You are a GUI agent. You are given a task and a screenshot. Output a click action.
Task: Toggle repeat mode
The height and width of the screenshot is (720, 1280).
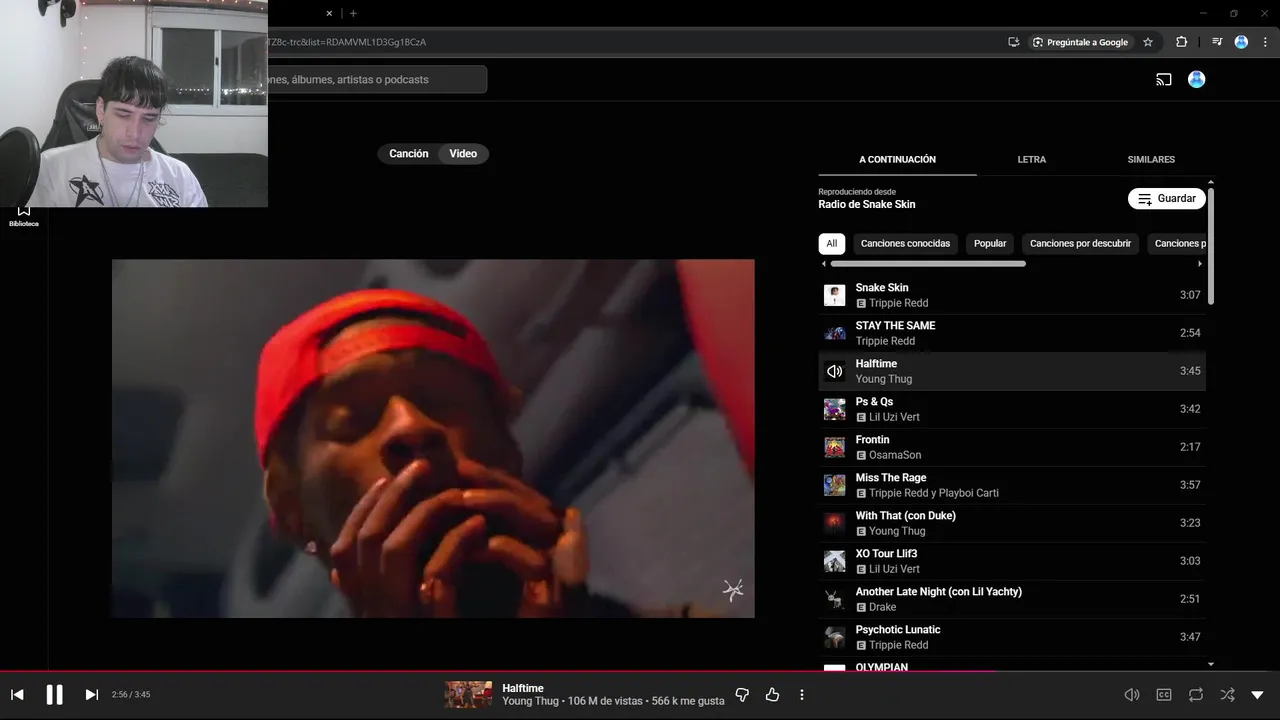click(1196, 695)
